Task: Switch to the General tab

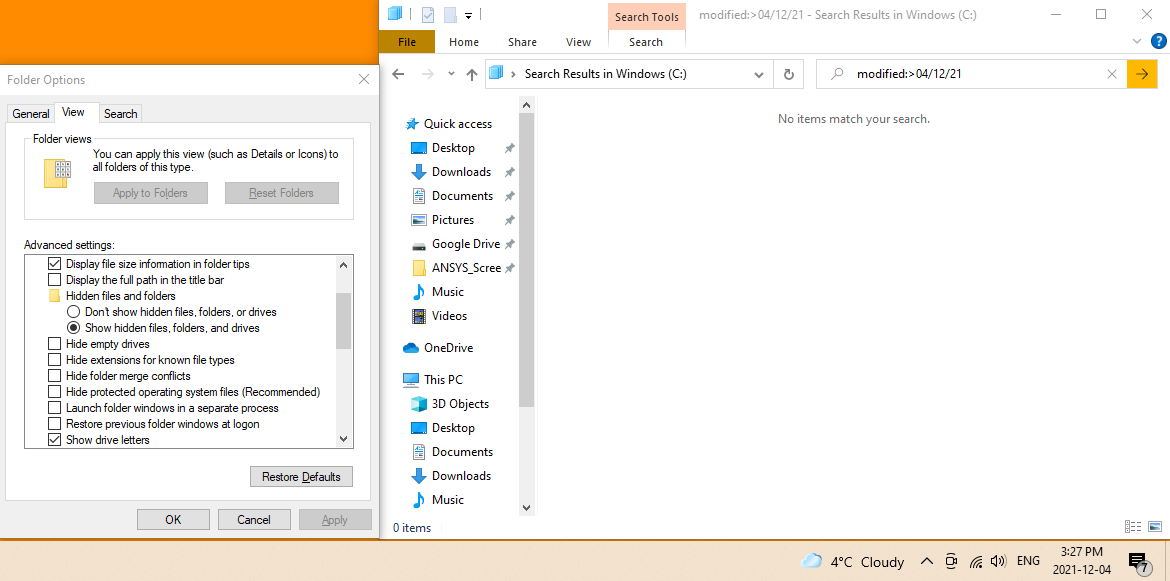Action: [x=31, y=114]
